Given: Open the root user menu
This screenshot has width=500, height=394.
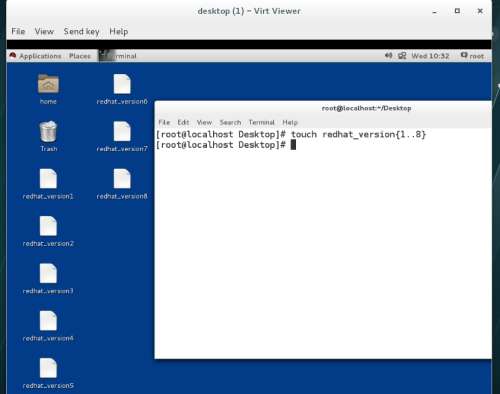Looking at the screenshot, I should [472, 56].
